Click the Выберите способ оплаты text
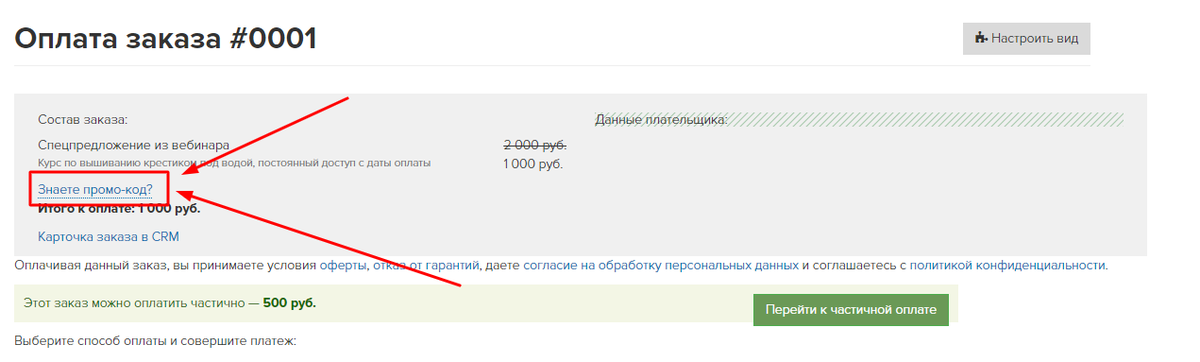The width and height of the screenshot is (1200, 362). [x=155, y=341]
